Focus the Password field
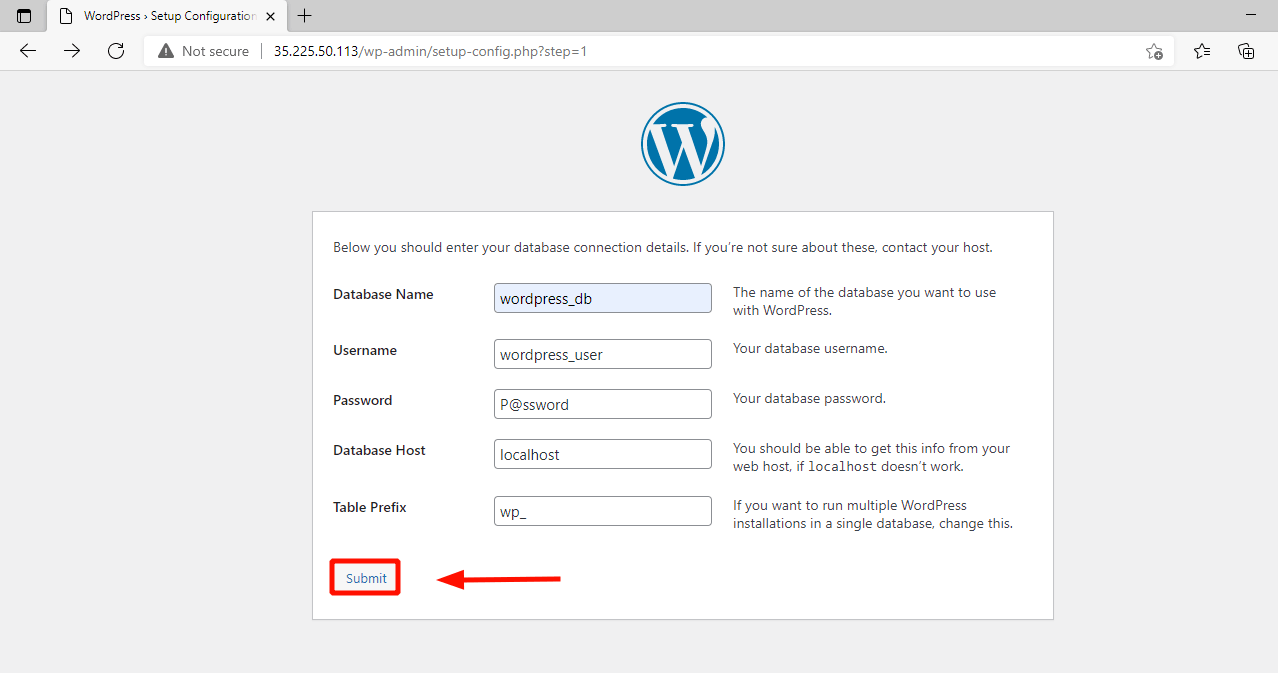 [603, 404]
